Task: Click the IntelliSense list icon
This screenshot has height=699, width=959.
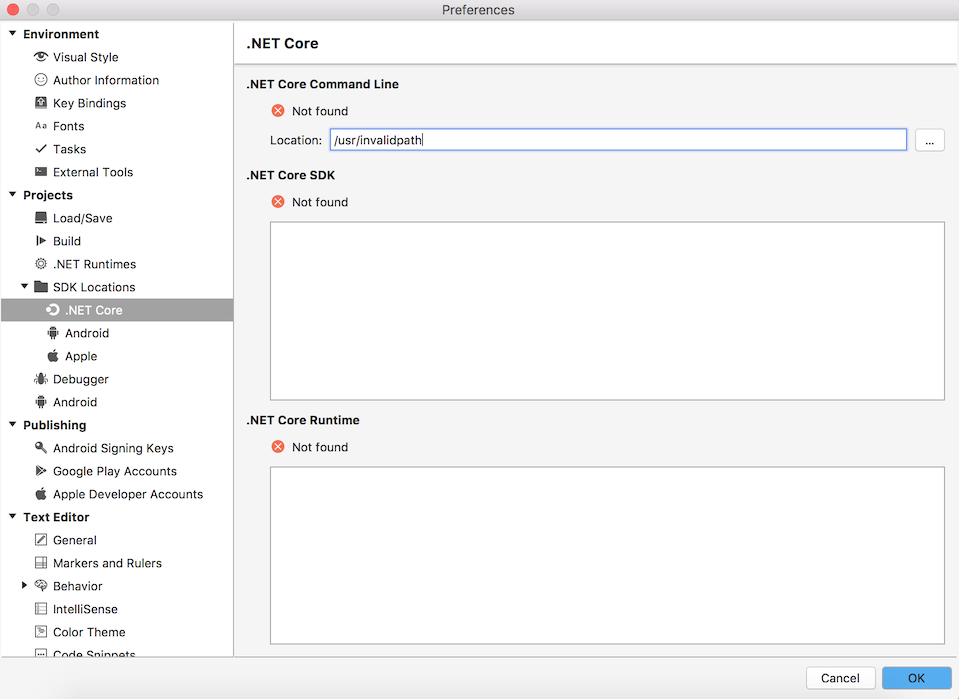Action: coord(41,608)
